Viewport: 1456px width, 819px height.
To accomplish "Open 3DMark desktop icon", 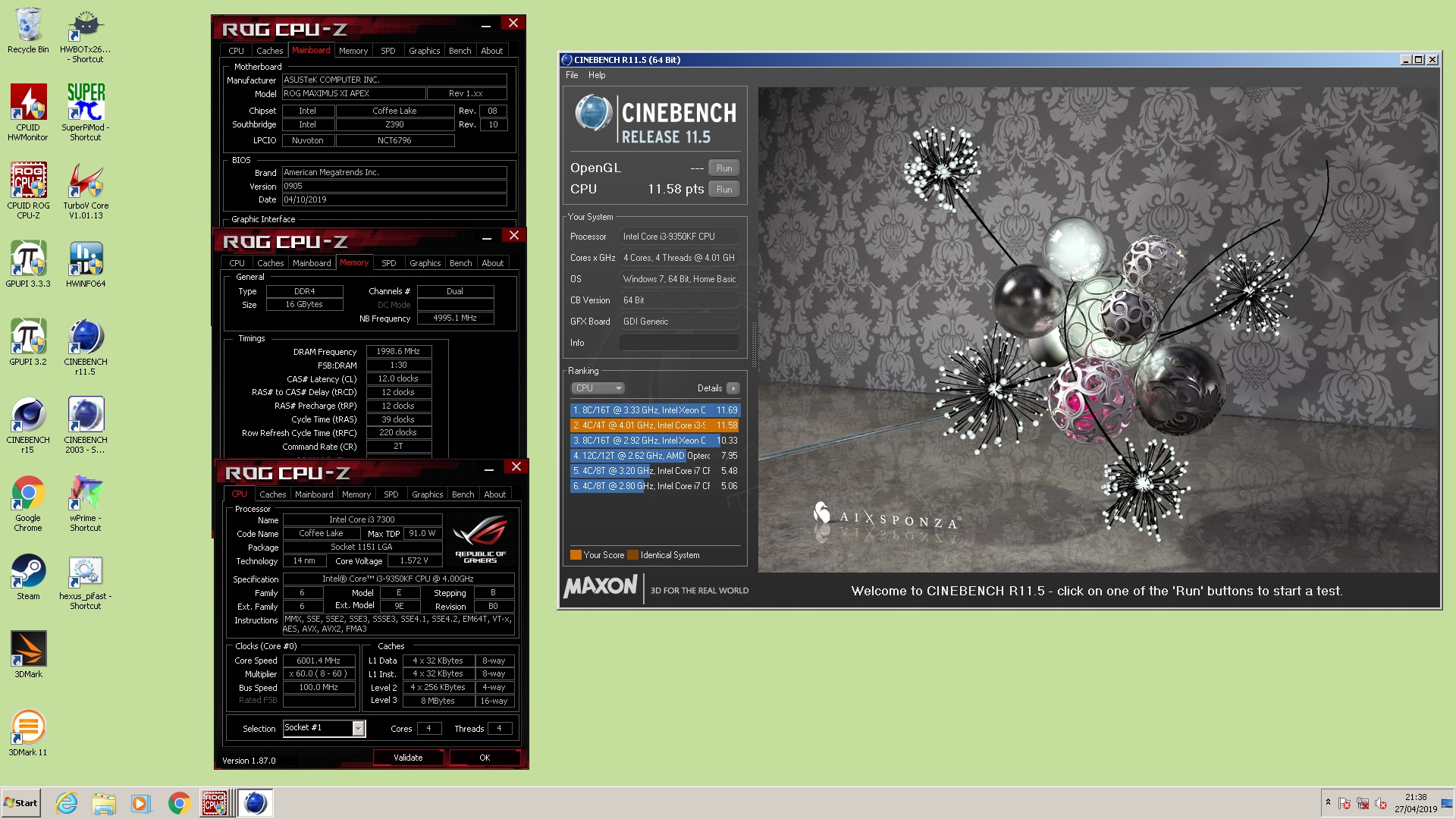I will [x=28, y=654].
